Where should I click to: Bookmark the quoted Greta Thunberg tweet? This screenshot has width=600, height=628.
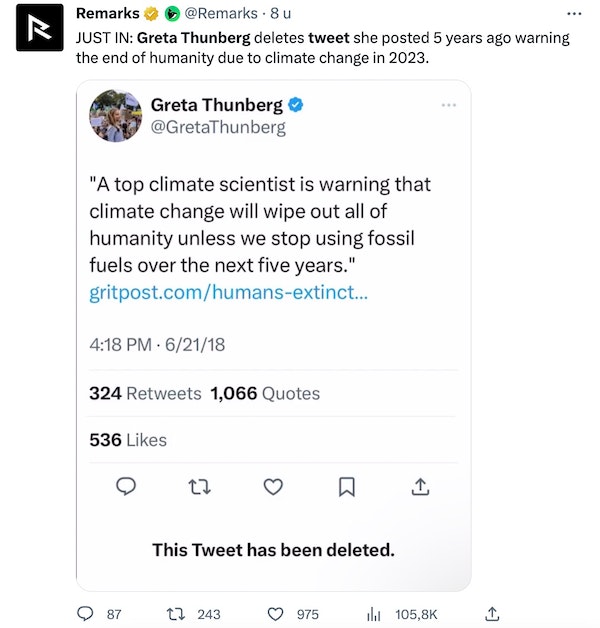346,487
